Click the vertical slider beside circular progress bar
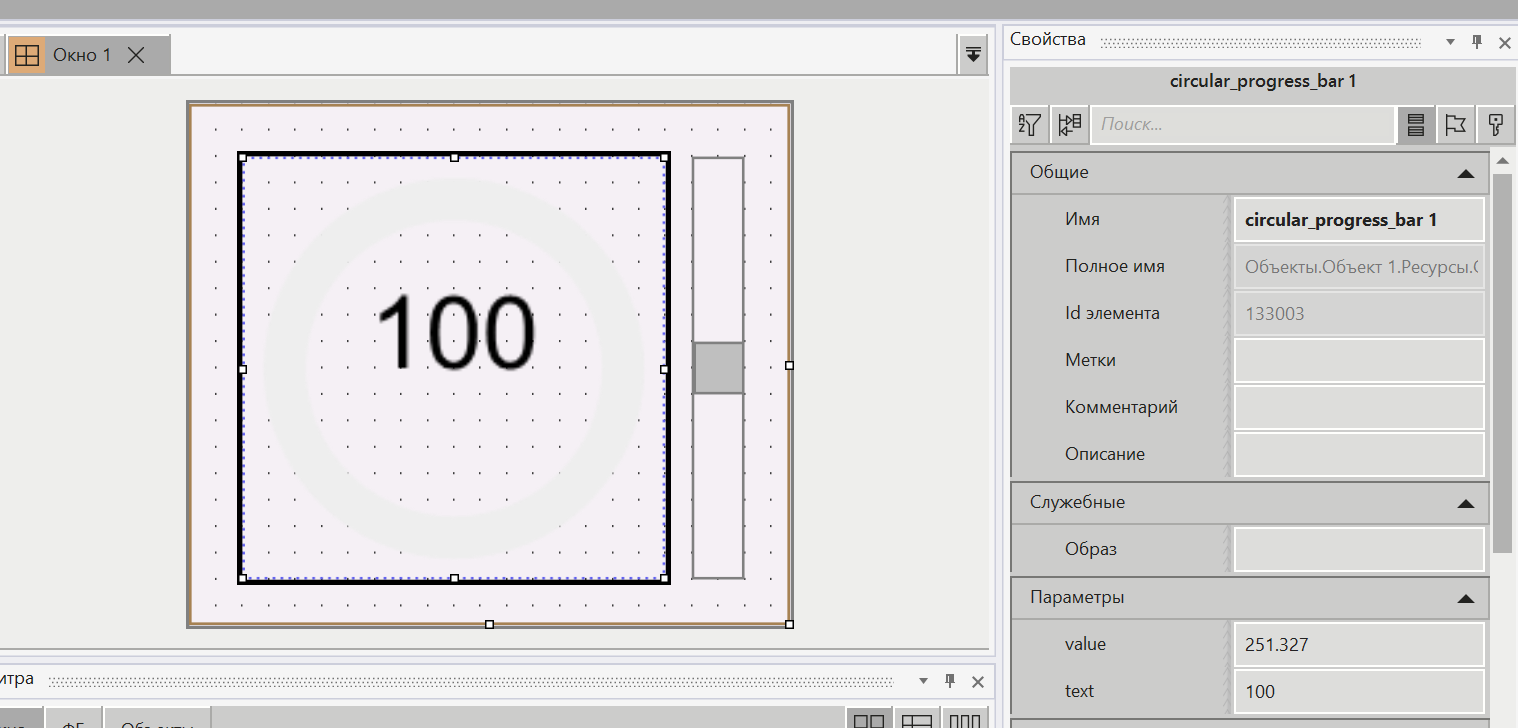The height and width of the screenshot is (728, 1518). [x=717, y=367]
